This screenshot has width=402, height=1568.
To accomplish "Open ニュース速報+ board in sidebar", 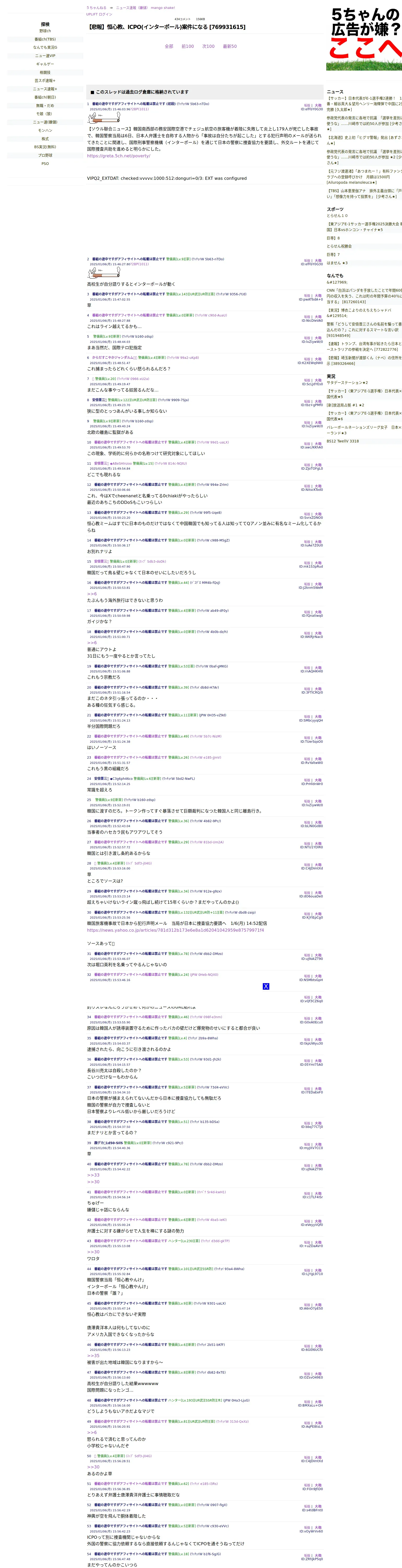I will click(x=45, y=89).
